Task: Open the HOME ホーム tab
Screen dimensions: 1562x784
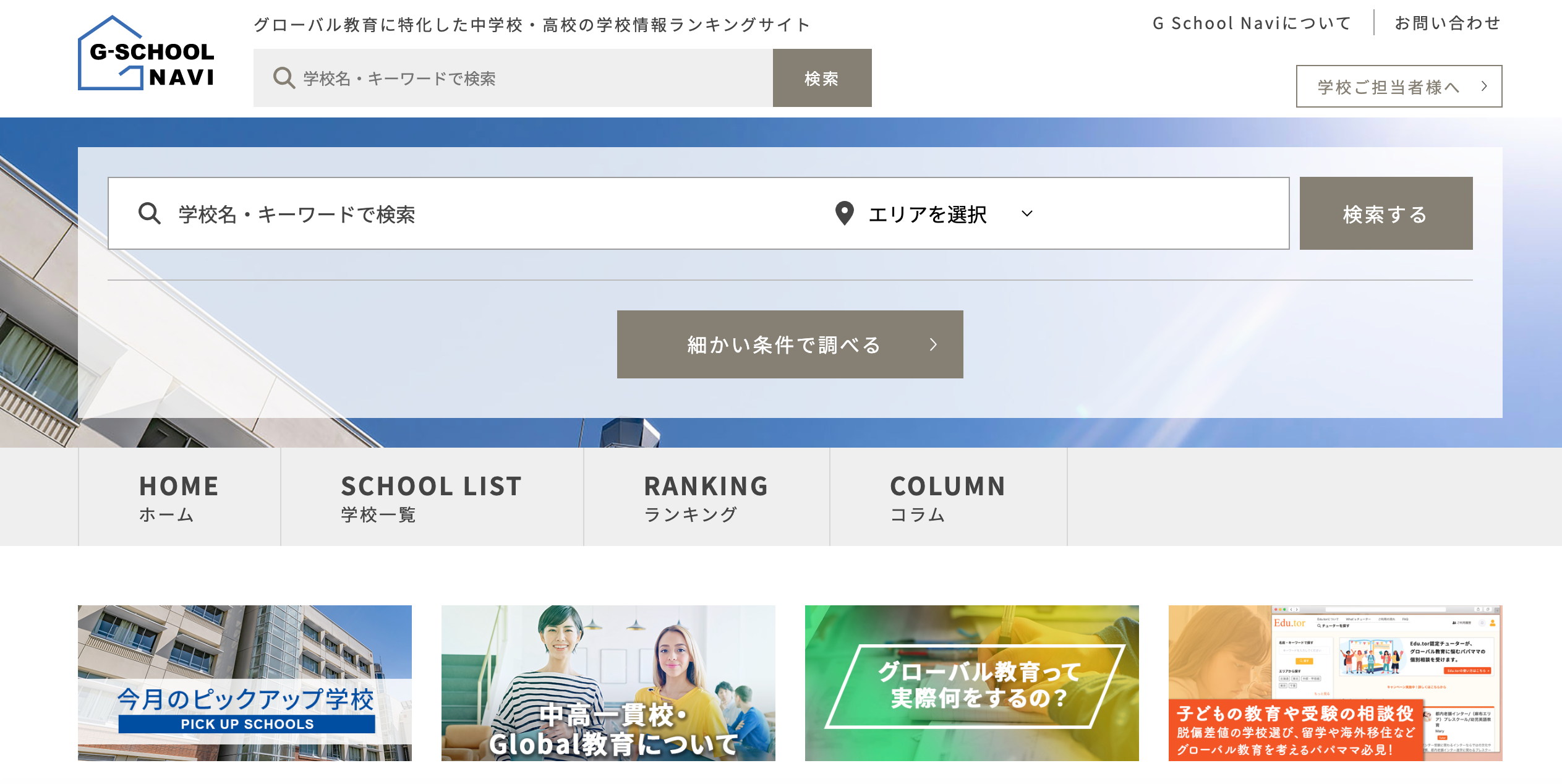Action: pyautogui.click(x=179, y=497)
